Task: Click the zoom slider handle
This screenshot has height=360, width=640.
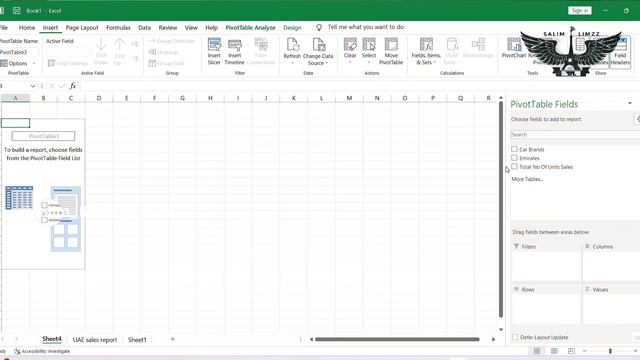Action: click(610, 351)
